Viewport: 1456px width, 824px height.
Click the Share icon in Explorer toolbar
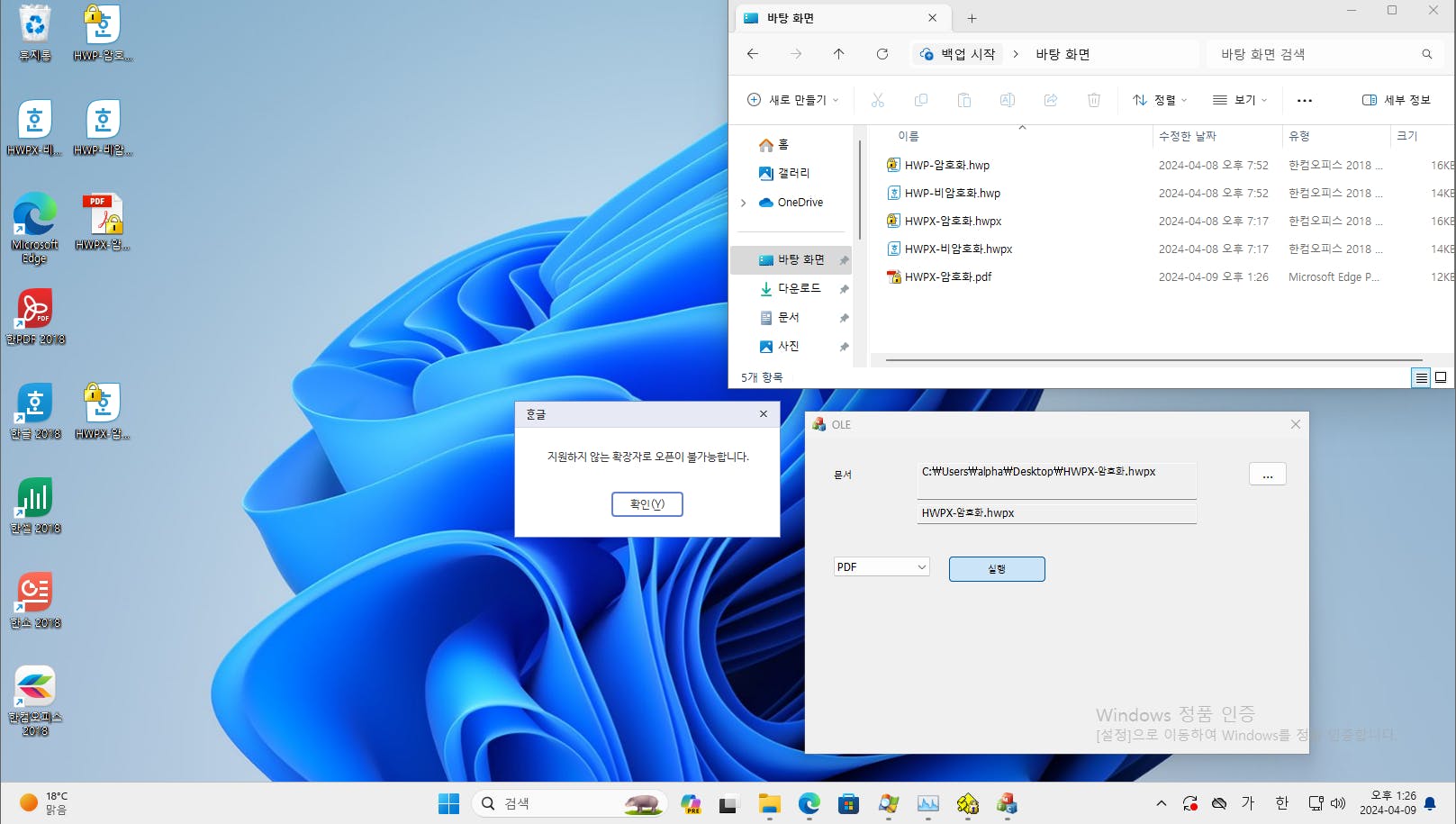tap(1051, 100)
